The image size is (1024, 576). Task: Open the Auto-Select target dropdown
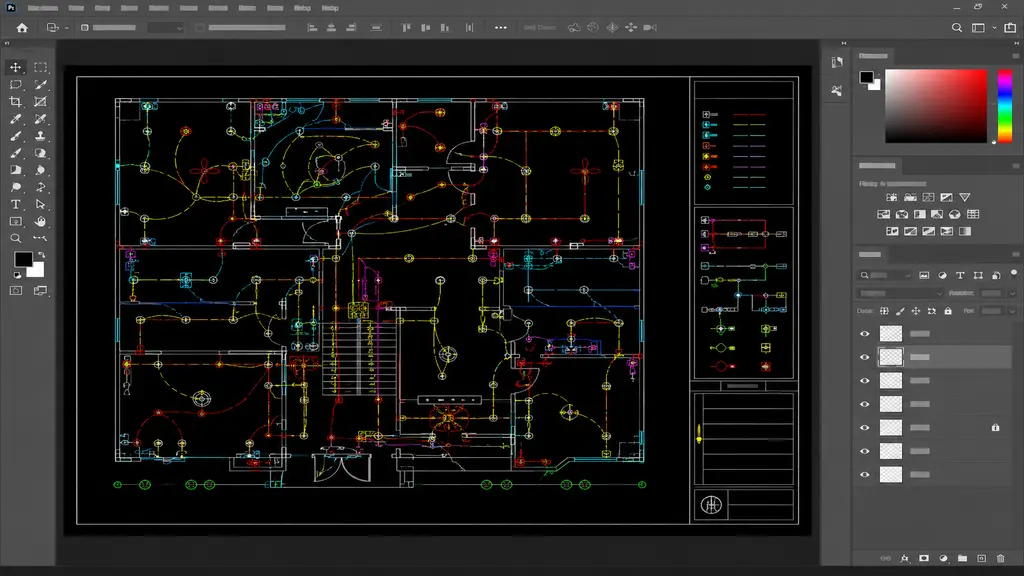[165, 27]
